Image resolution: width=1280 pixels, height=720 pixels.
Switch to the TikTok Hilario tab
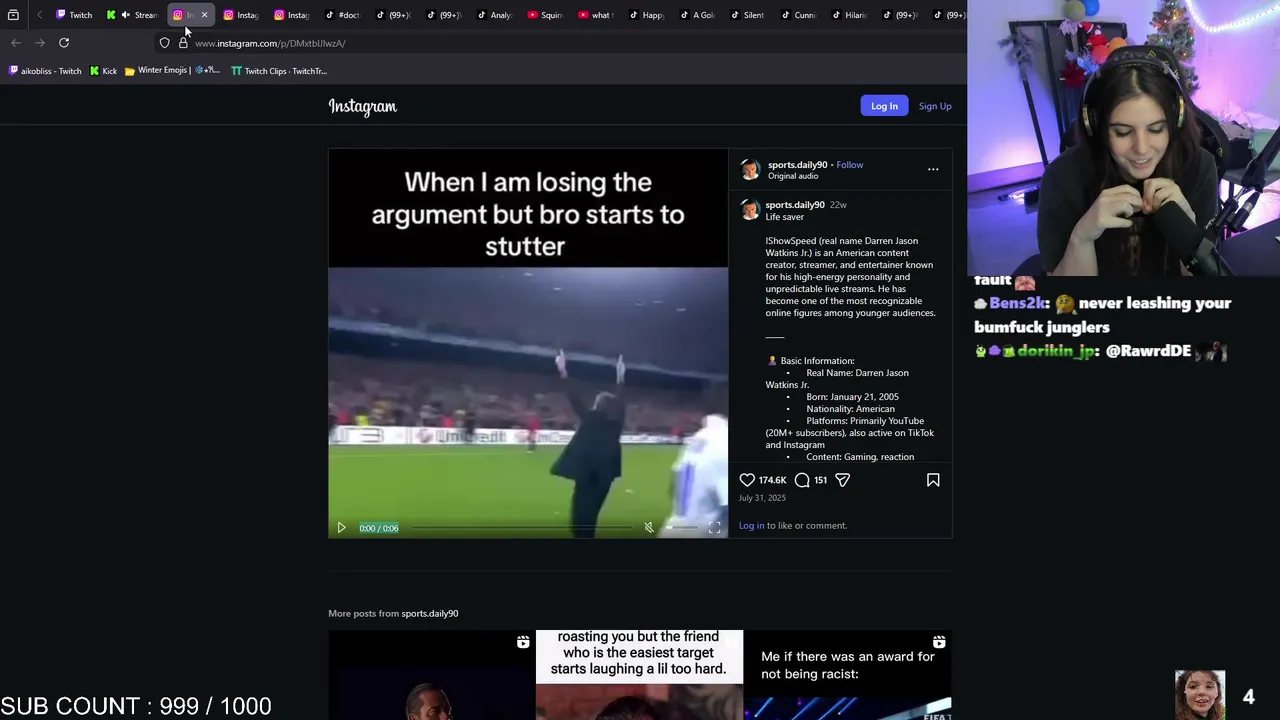(849, 15)
